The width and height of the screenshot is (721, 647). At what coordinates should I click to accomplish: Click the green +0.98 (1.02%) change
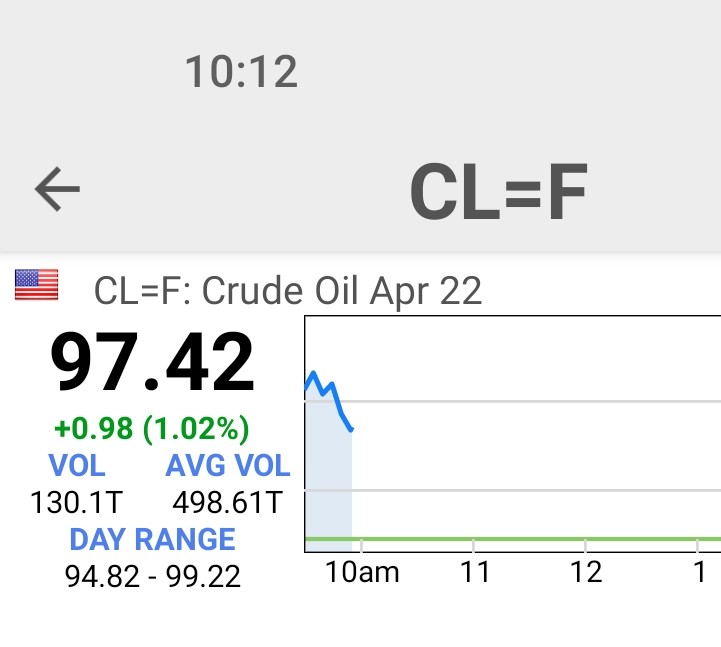[151, 428]
